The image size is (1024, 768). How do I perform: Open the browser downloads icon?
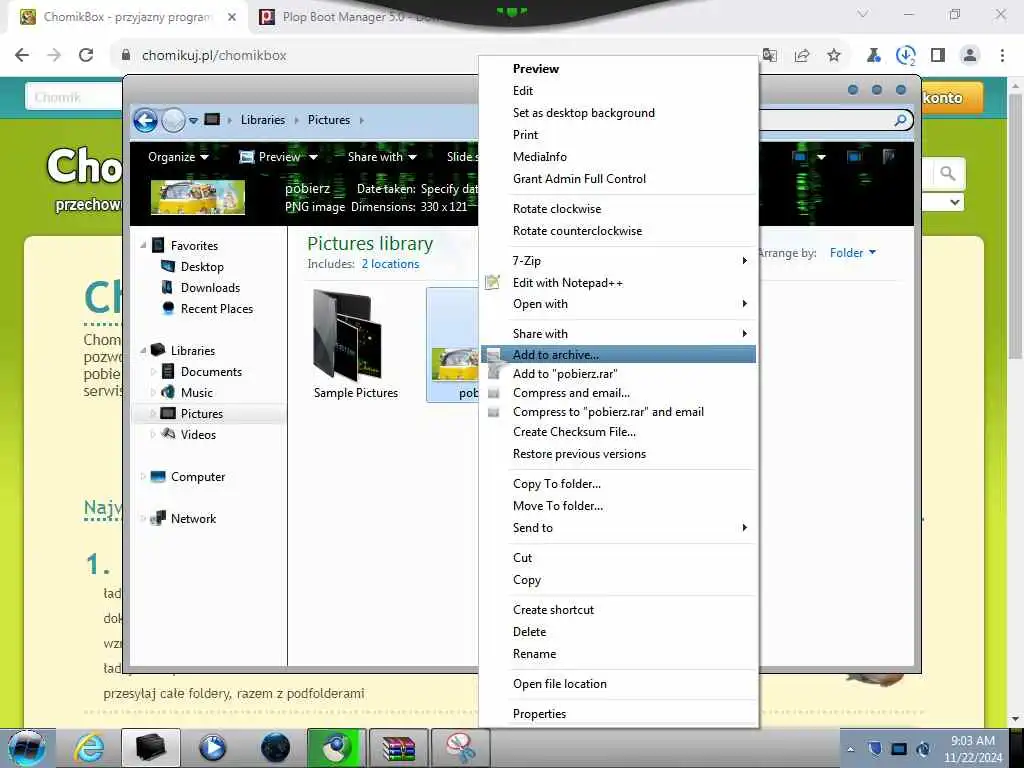906,56
